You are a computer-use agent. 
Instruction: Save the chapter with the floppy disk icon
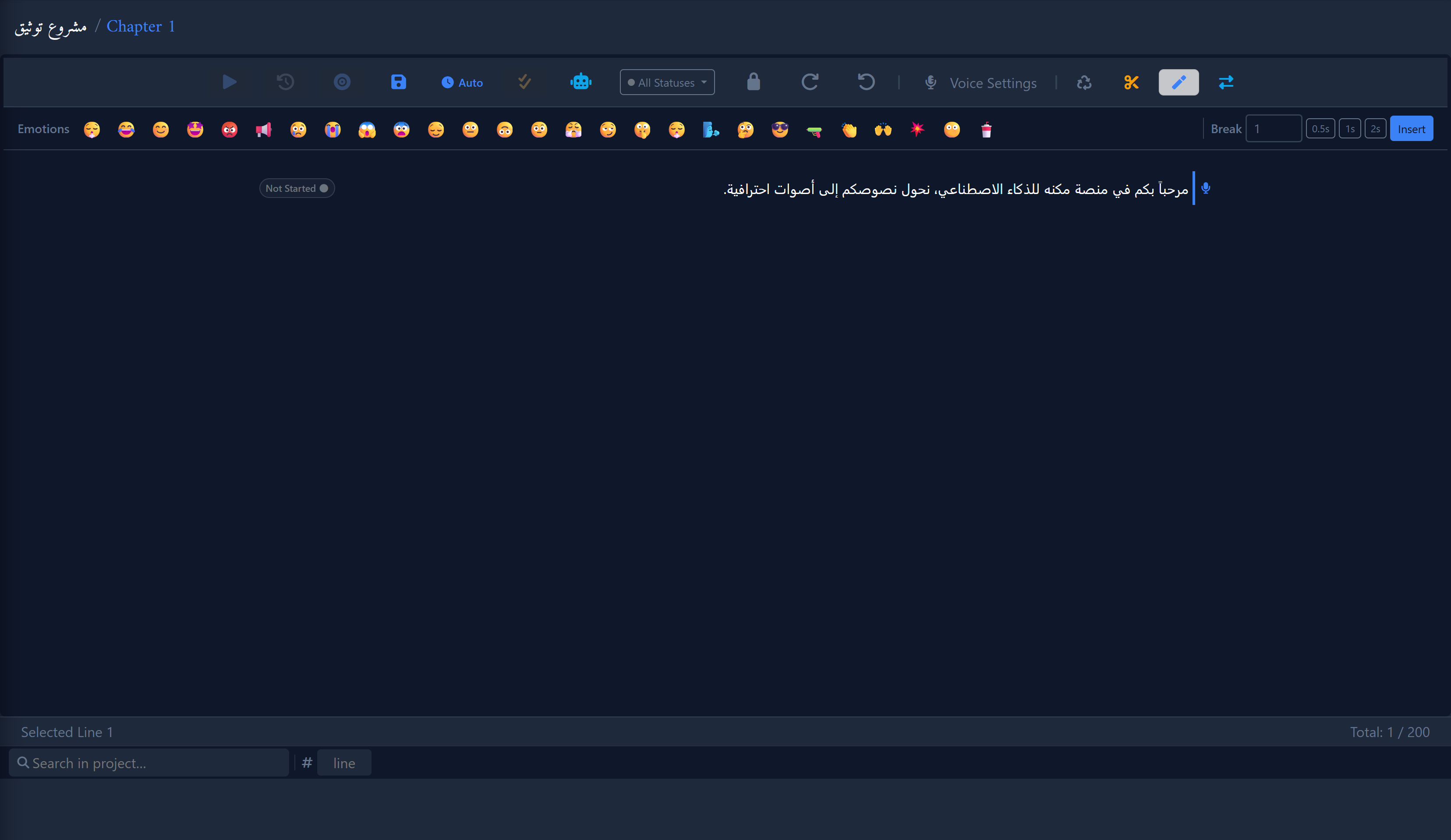[x=398, y=82]
